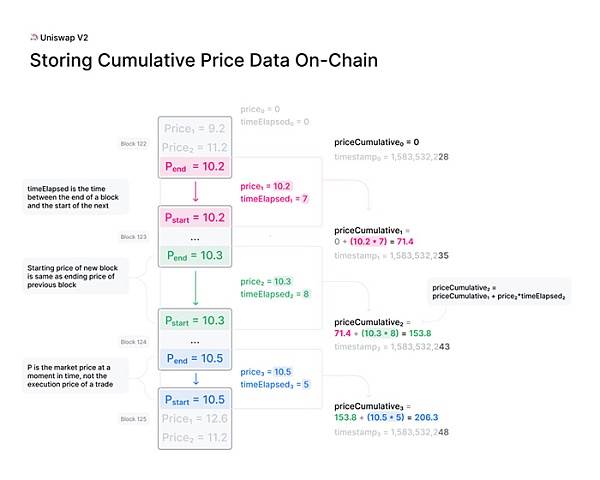Click the Uniswap unicorn logo icon
Viewport: 600px width, 480px height.
(x=34, y=38)
